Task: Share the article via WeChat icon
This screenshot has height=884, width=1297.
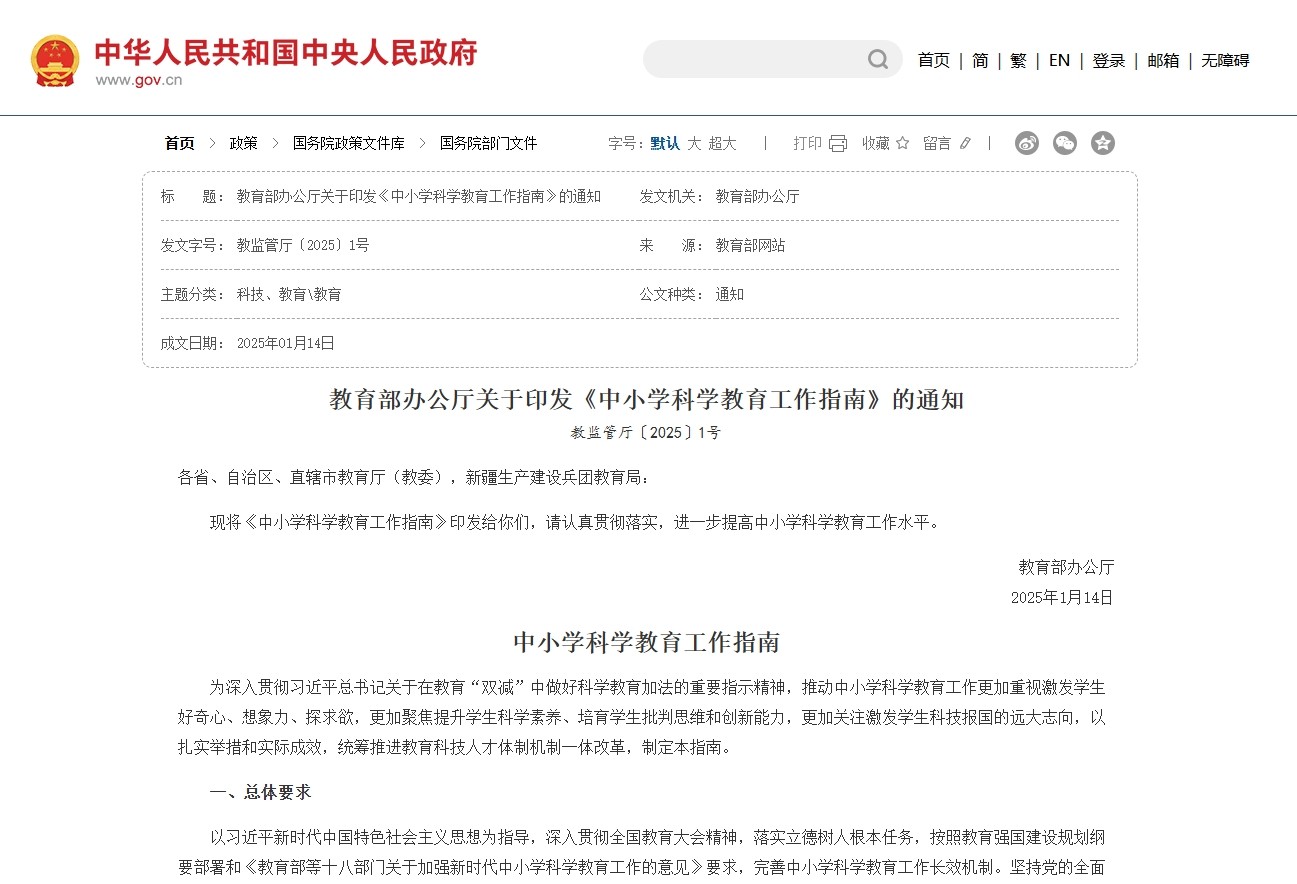Action: point(1065,143)
